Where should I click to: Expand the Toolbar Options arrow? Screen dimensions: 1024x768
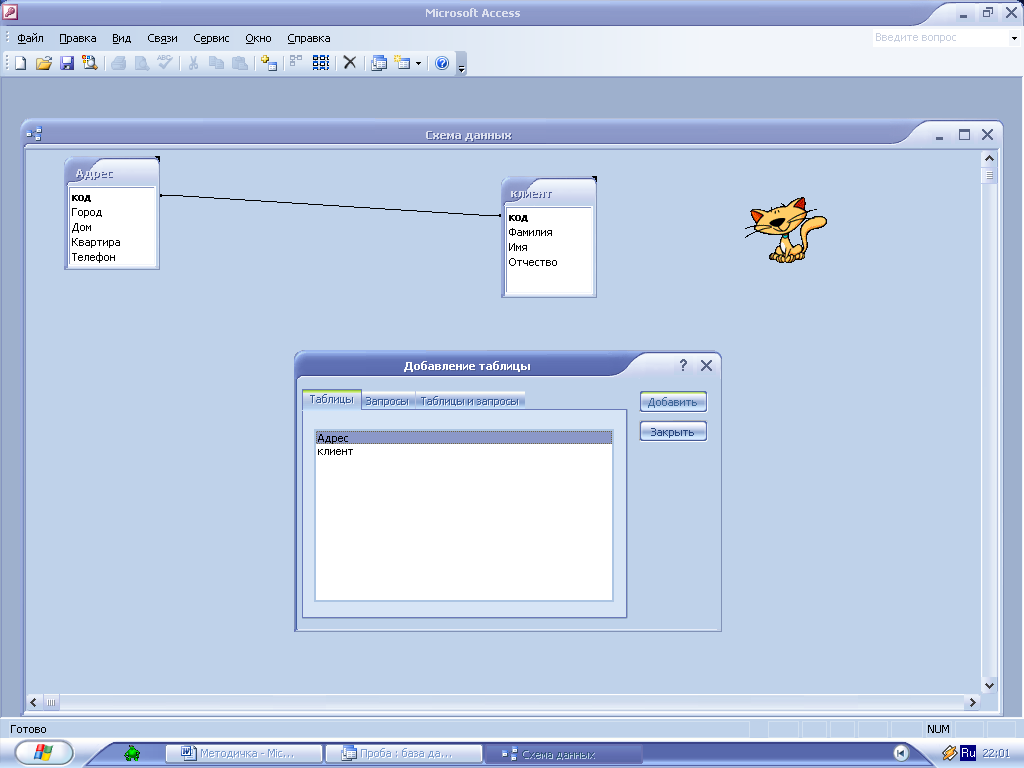click(461, 64)
